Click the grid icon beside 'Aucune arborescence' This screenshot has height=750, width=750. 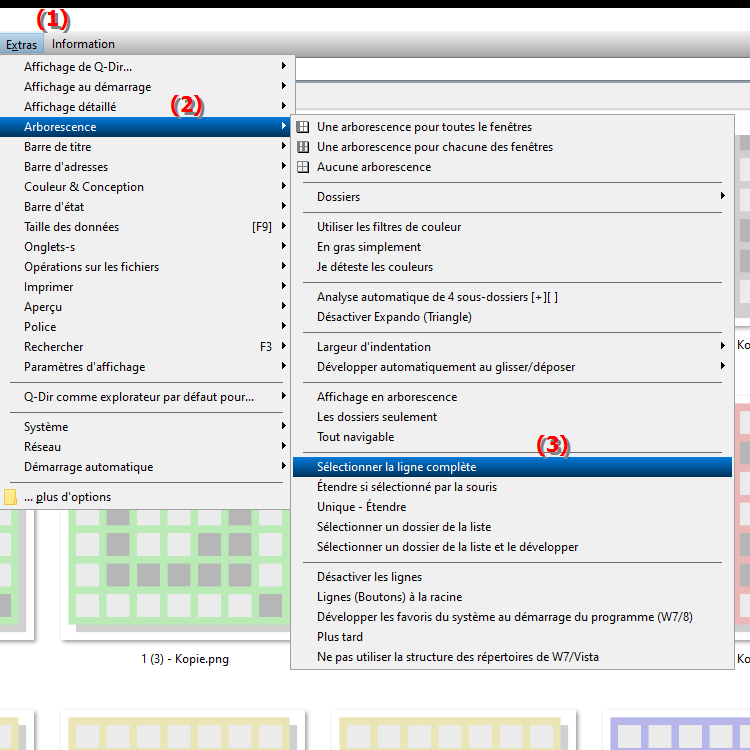pyautogui.click(x=303, y=167)
